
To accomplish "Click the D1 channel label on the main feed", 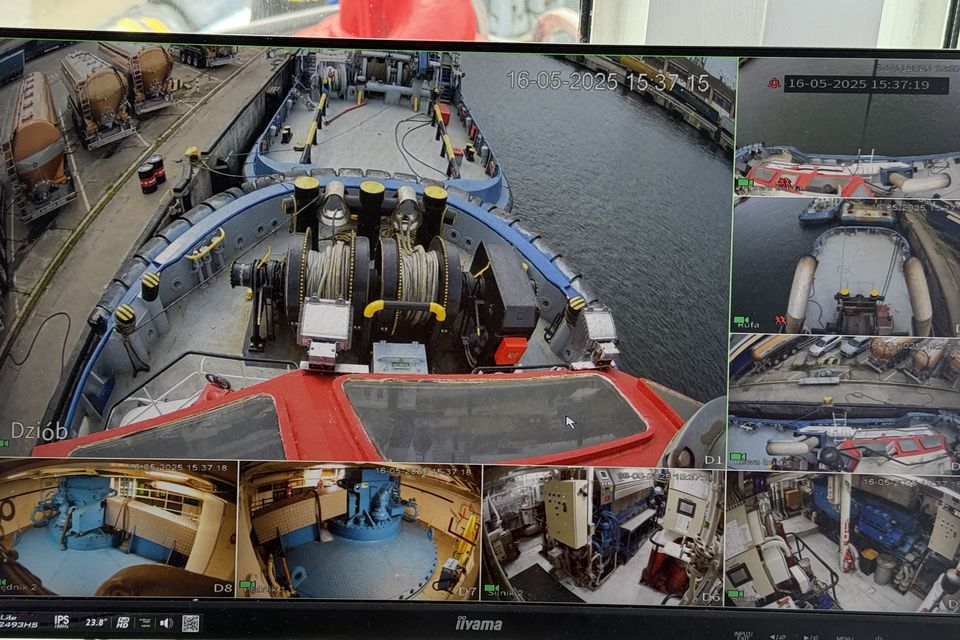I will point(713,459).
